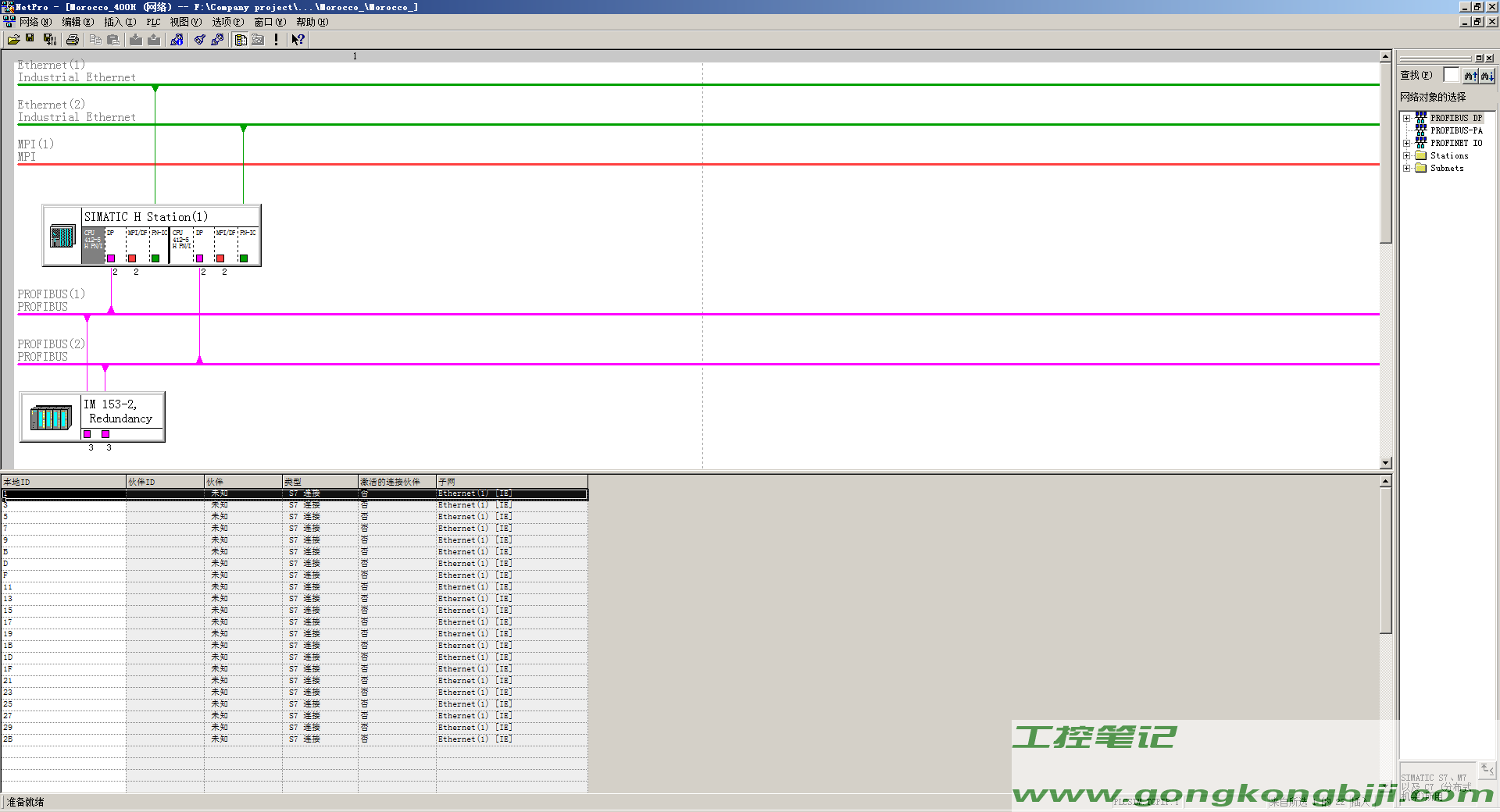Screen dimensions: 1500x812
Task: Click the 本地ID column header
Action: tap(63, 482)
